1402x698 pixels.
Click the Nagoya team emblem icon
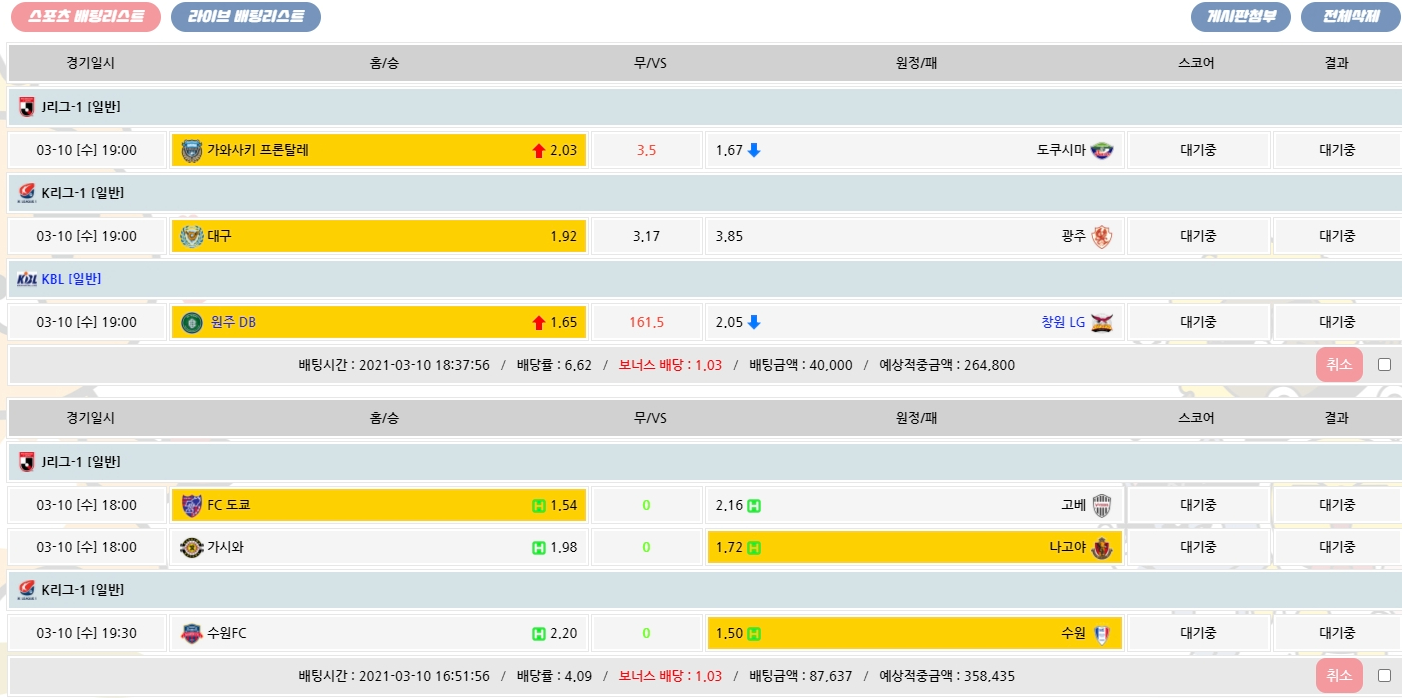[1102, 548]
